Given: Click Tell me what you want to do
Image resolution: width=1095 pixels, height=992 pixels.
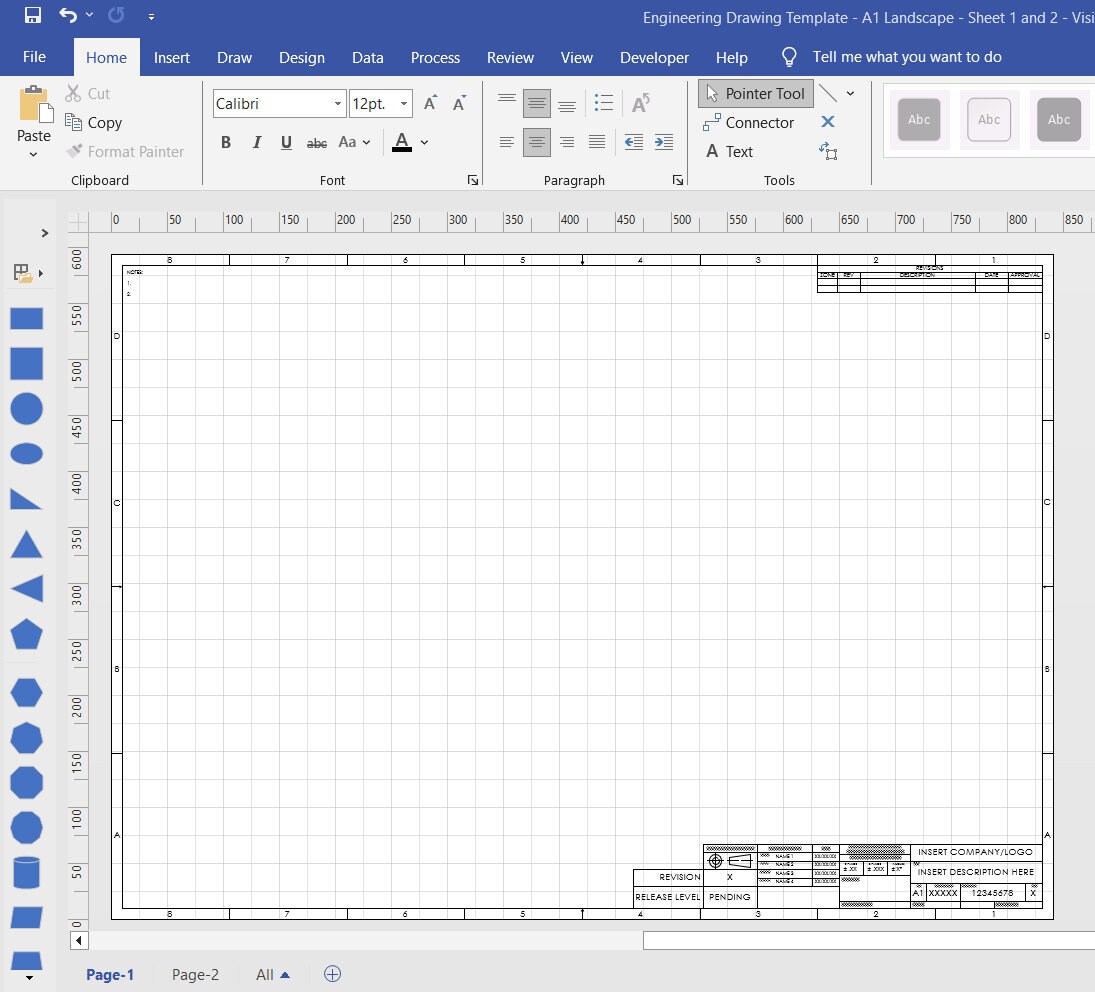Looking at the screenshot, I should pos(906,57).
